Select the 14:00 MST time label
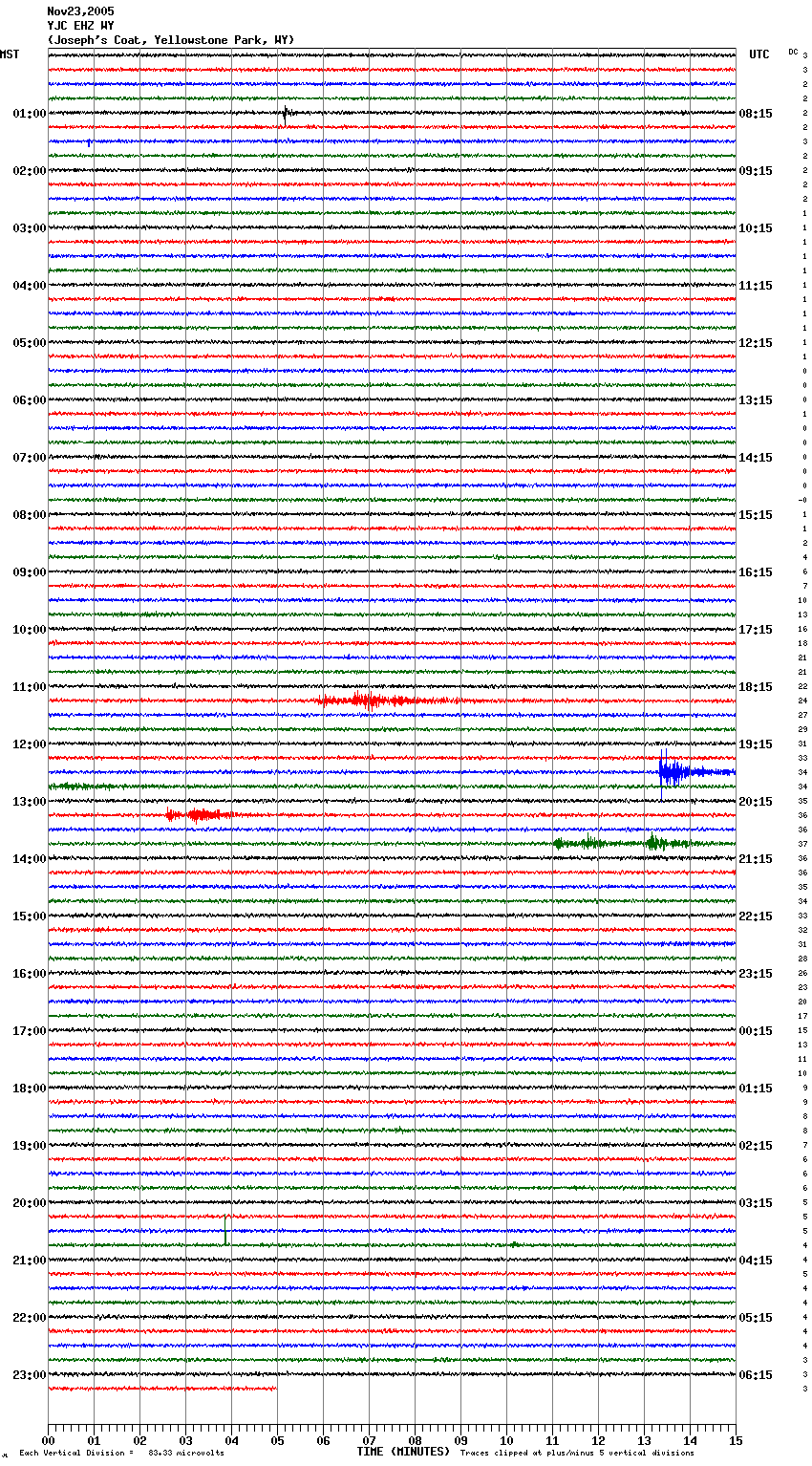812x1466 pixels. tap(30, 859)
